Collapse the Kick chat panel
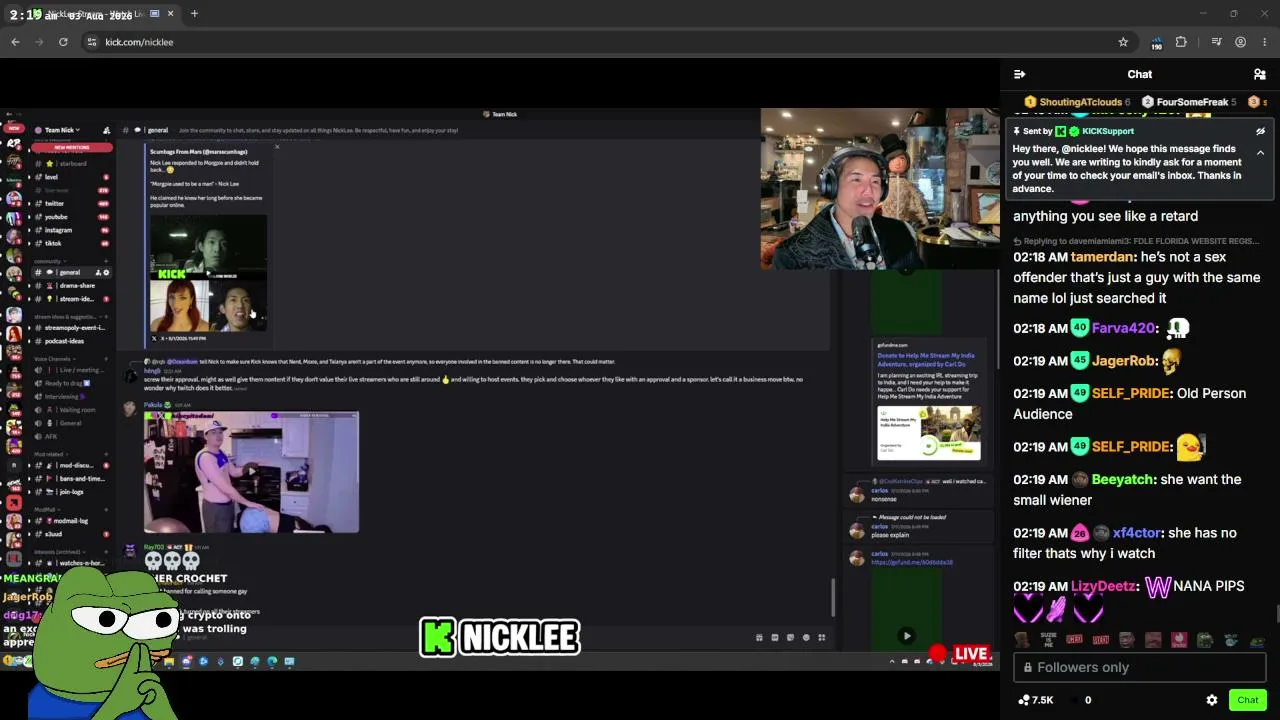The width and height of the screenshot is (1280, 720). (1019, 74)
